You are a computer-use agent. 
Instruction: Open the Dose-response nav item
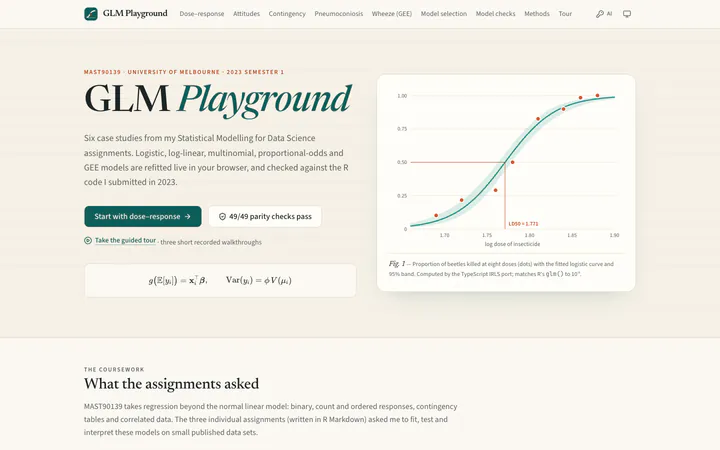pyautogui.click(x=202, y=14)
